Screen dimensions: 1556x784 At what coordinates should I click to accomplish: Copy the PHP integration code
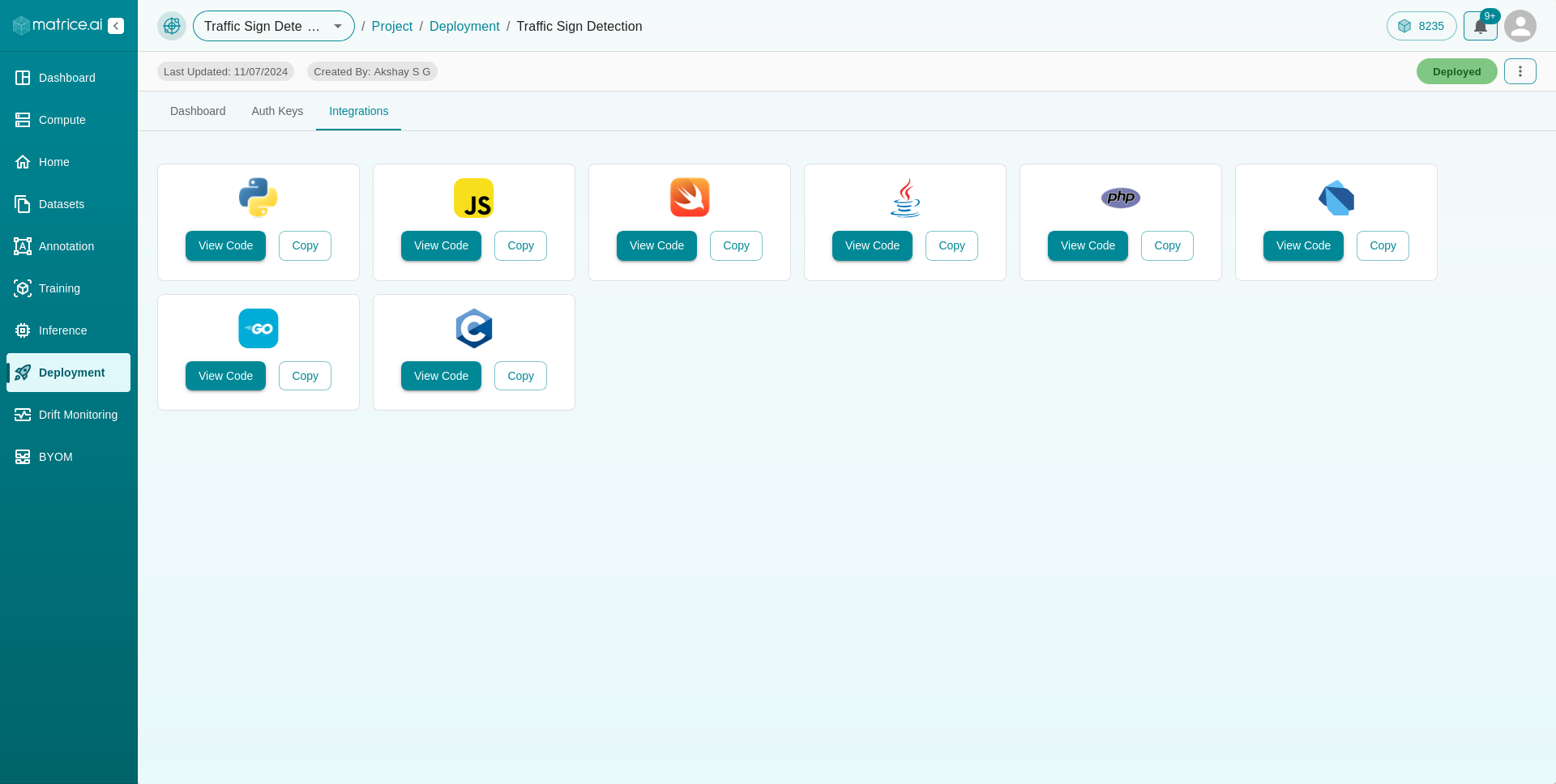[1167, 245]
